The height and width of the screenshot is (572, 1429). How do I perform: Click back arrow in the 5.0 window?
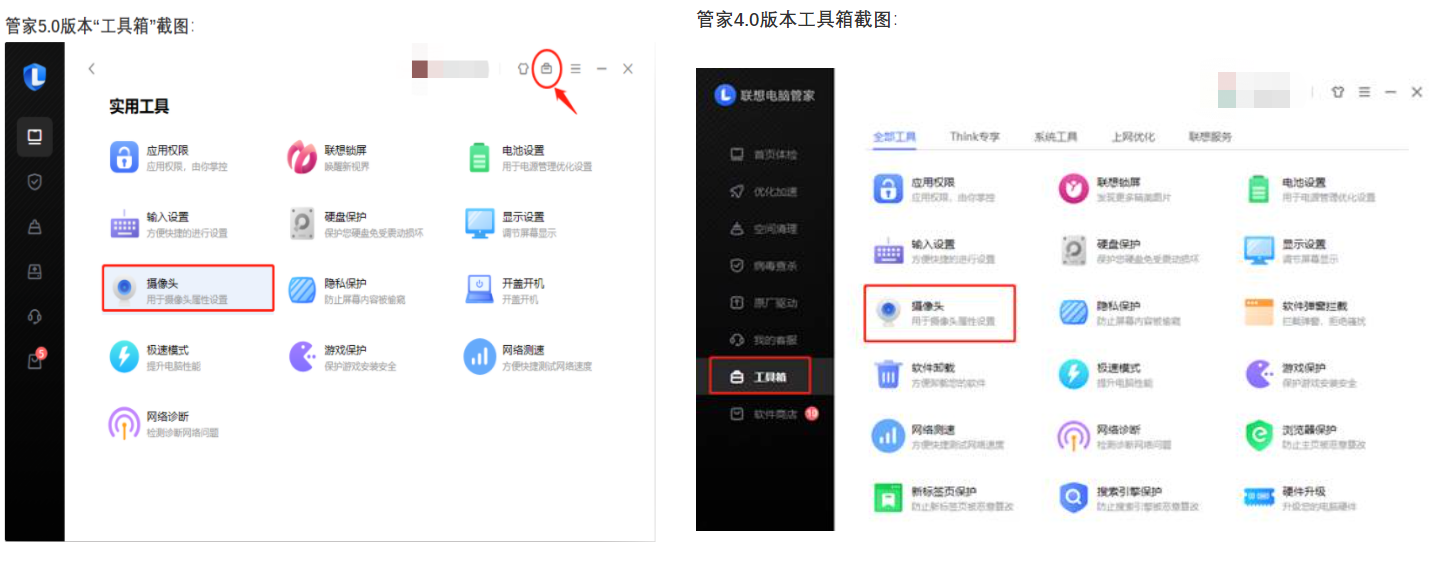[x=92, y=69]
